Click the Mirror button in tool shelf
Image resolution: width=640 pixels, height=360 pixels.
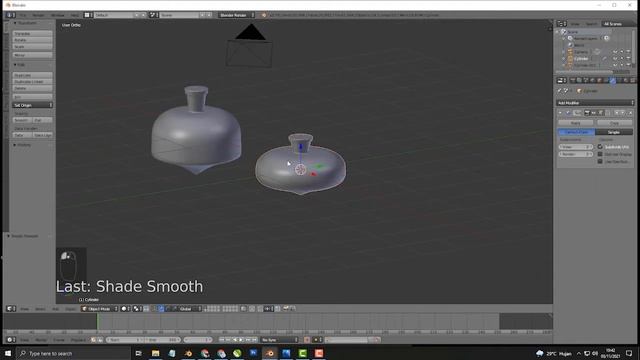click(x=33, y=55)
